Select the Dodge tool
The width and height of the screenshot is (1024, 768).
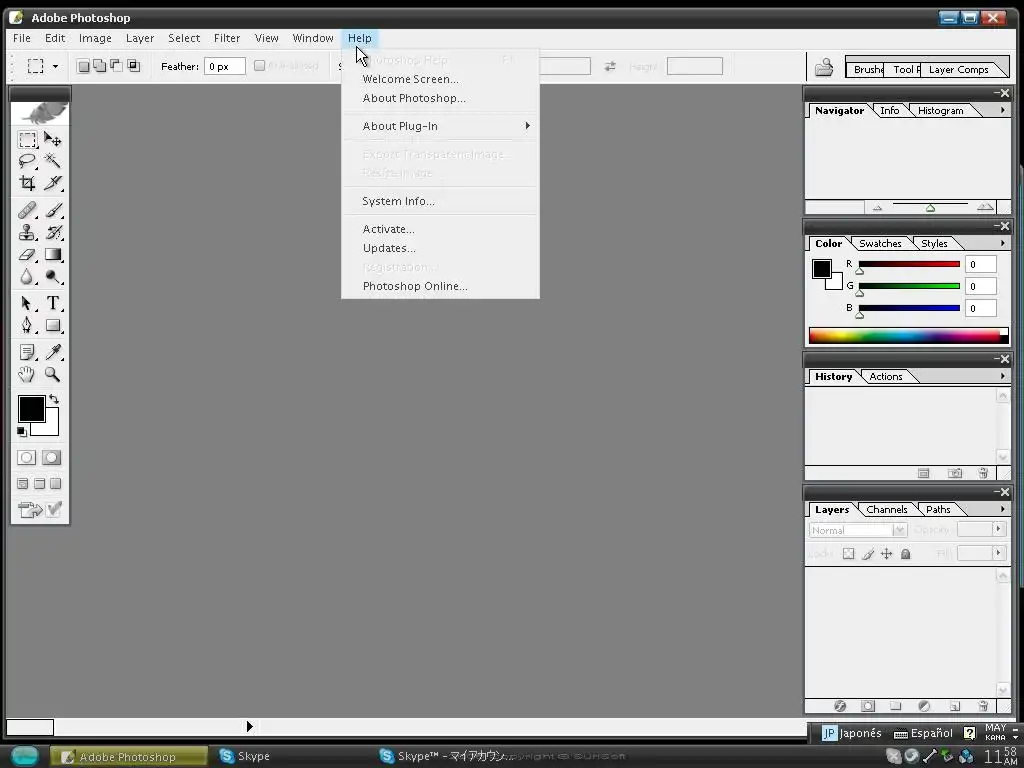[52, 277]
